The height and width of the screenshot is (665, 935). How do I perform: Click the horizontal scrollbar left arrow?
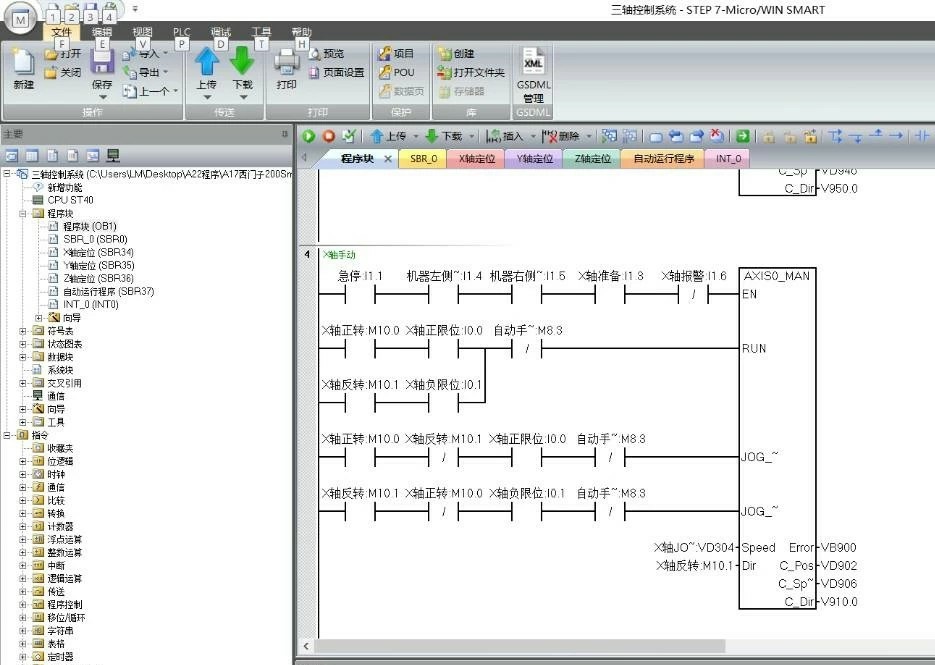(306, 646)
